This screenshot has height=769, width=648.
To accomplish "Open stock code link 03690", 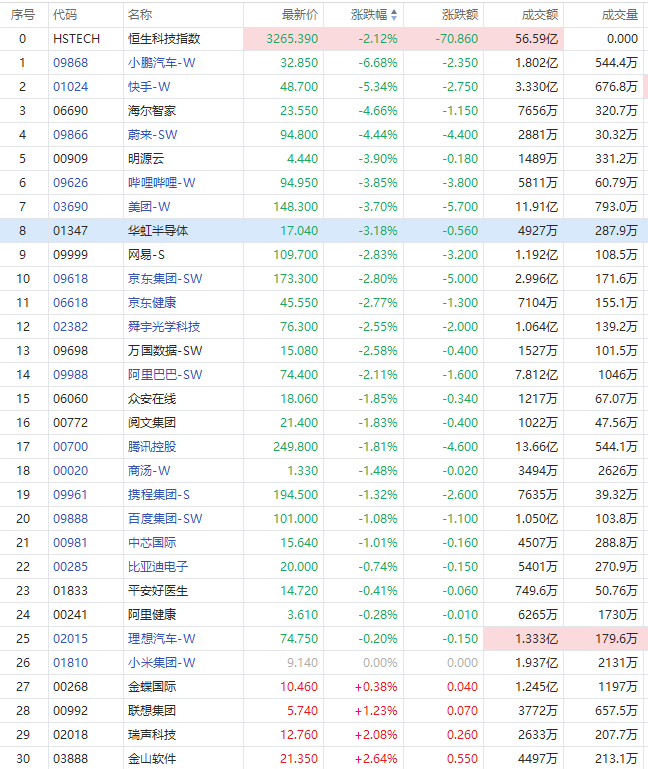I will coord(71,207).
